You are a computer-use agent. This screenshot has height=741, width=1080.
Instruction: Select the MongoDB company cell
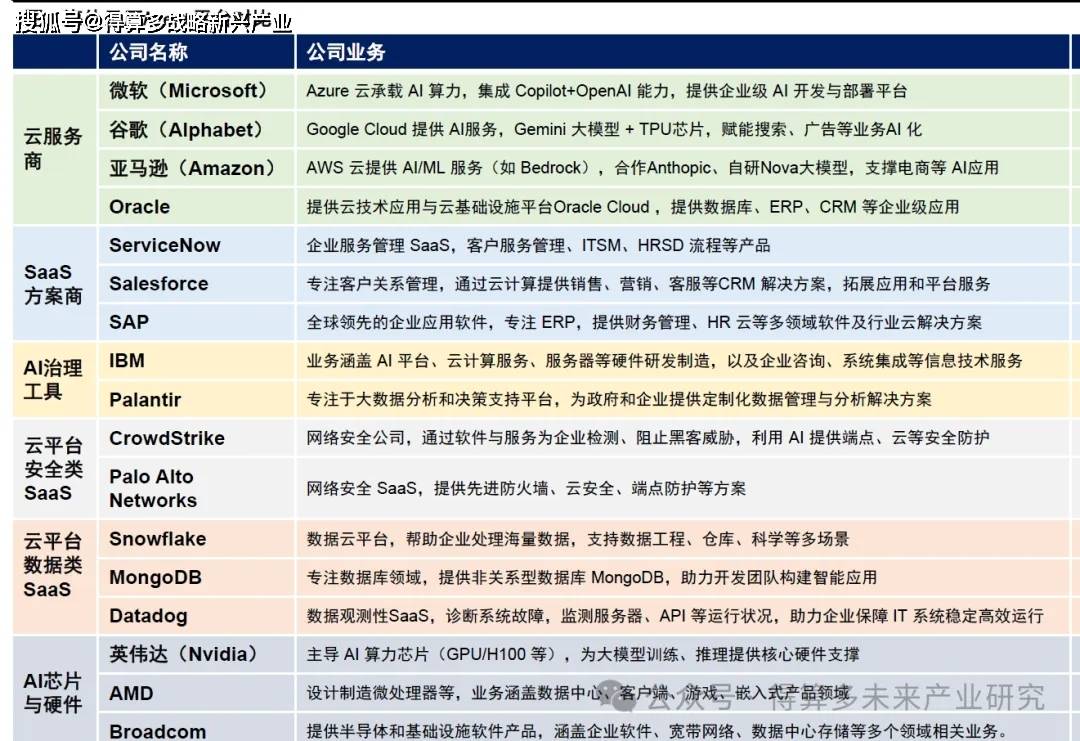tap(155, 577)
